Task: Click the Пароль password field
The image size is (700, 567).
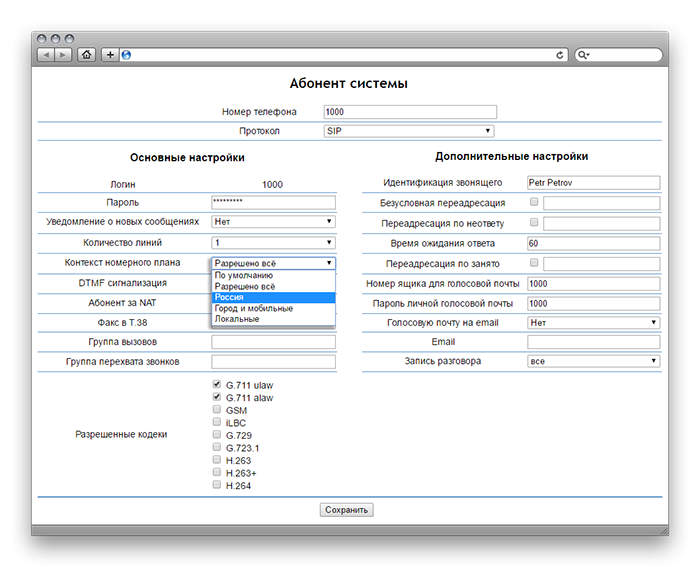Action: click(x=273, y=202)
